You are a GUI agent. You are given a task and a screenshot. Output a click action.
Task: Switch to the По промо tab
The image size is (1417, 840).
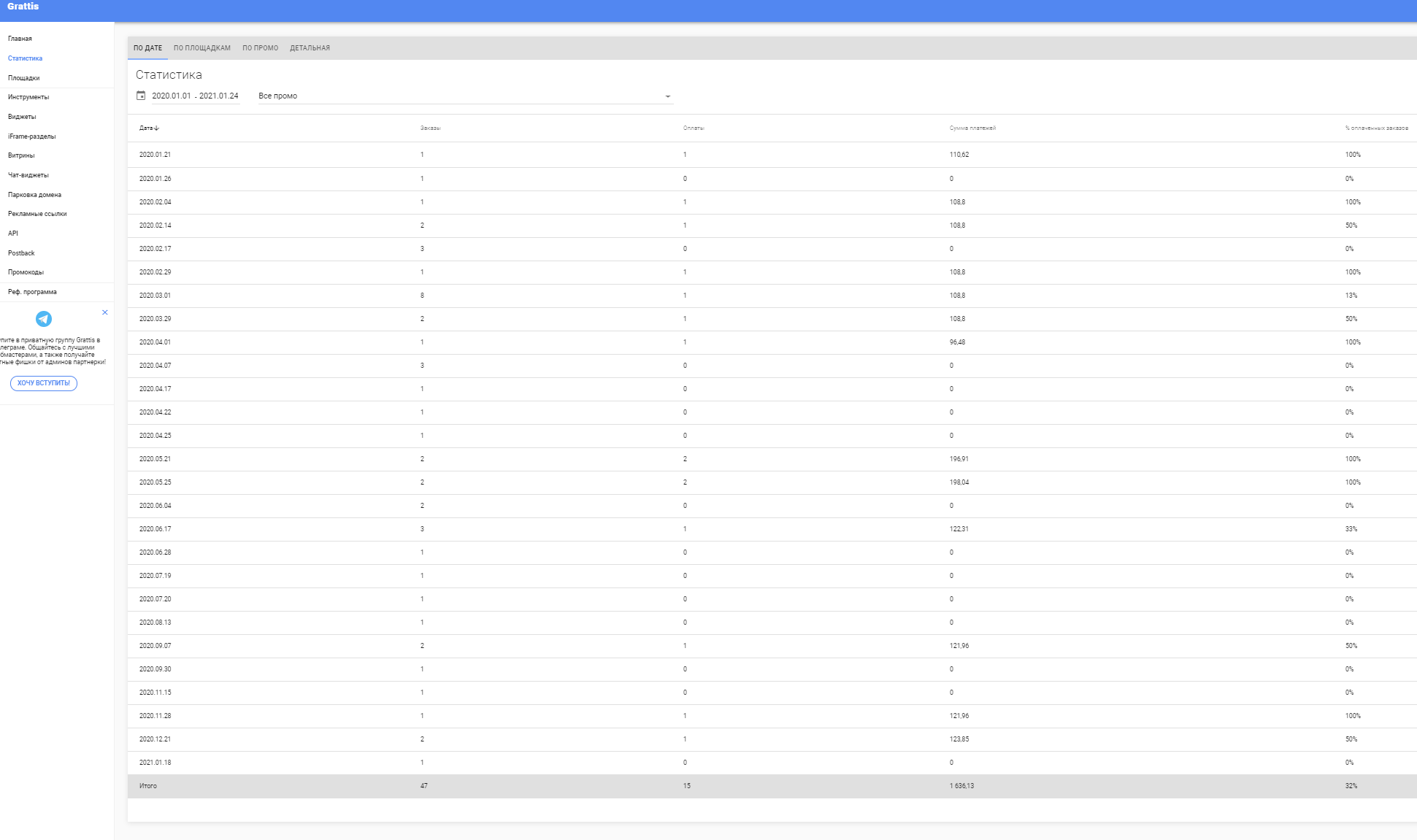point(260,48)
